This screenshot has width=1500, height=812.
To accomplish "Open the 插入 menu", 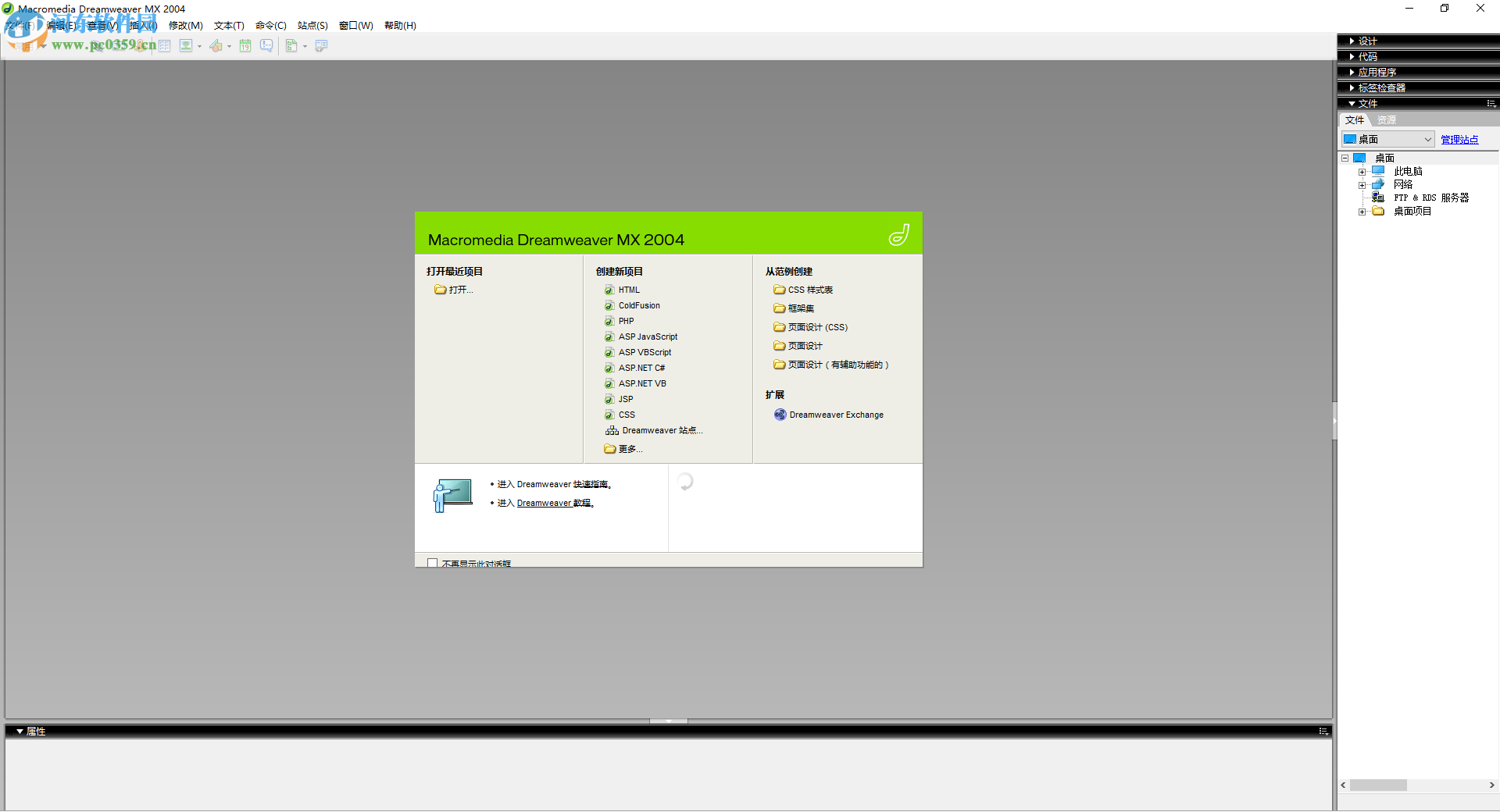I will pyautogui.click(x=141, y=25).
